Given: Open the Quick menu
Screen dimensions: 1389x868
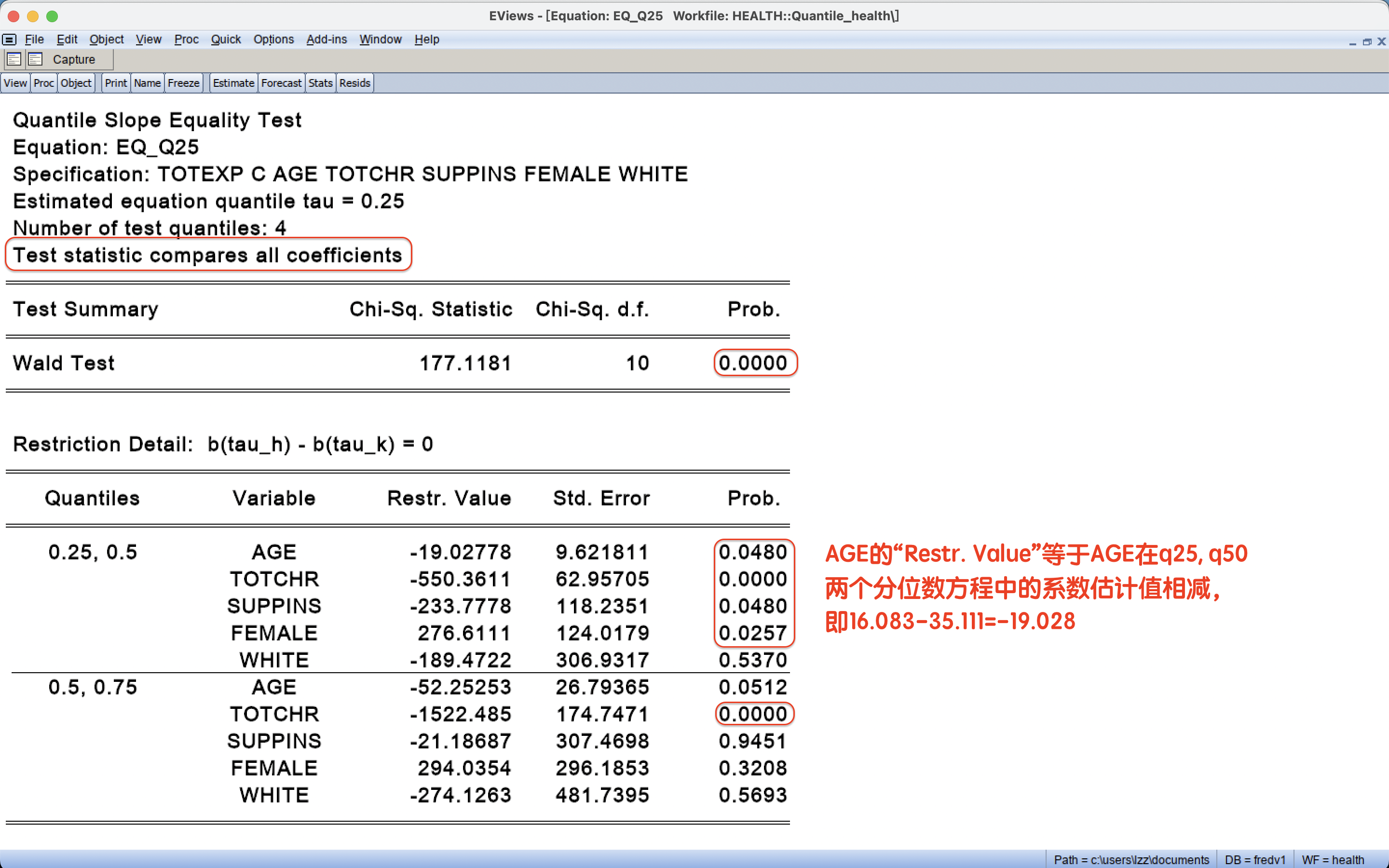Looking at the screenshot, I should [x=226, y=39].
